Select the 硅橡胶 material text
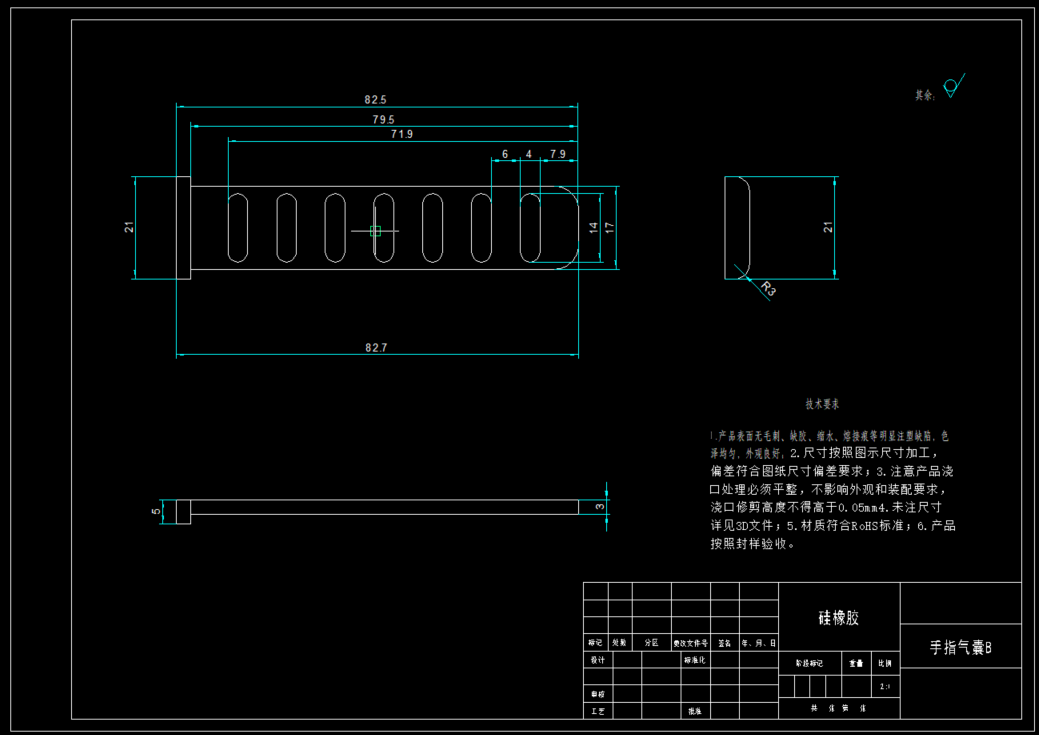This screenshot has height=735, width=1039. 838,618
